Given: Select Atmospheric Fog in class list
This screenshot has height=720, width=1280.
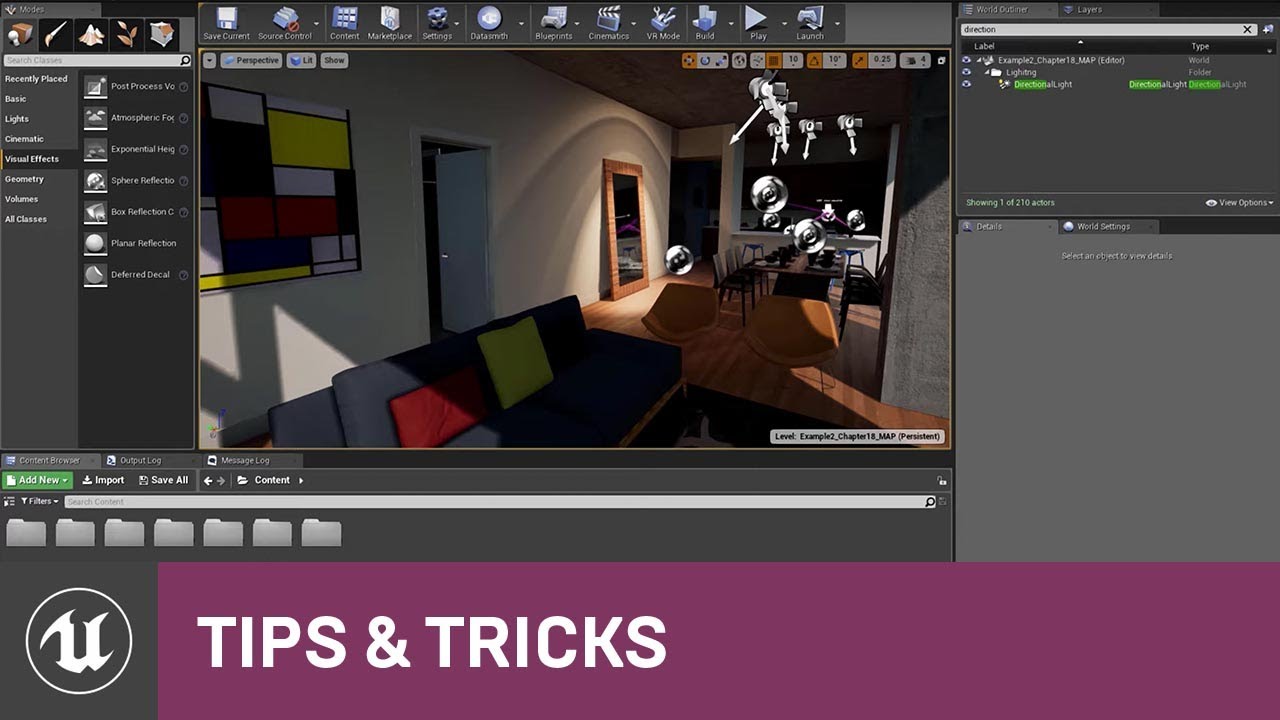Looking at the screenshot, I should (x=136, y=118).
